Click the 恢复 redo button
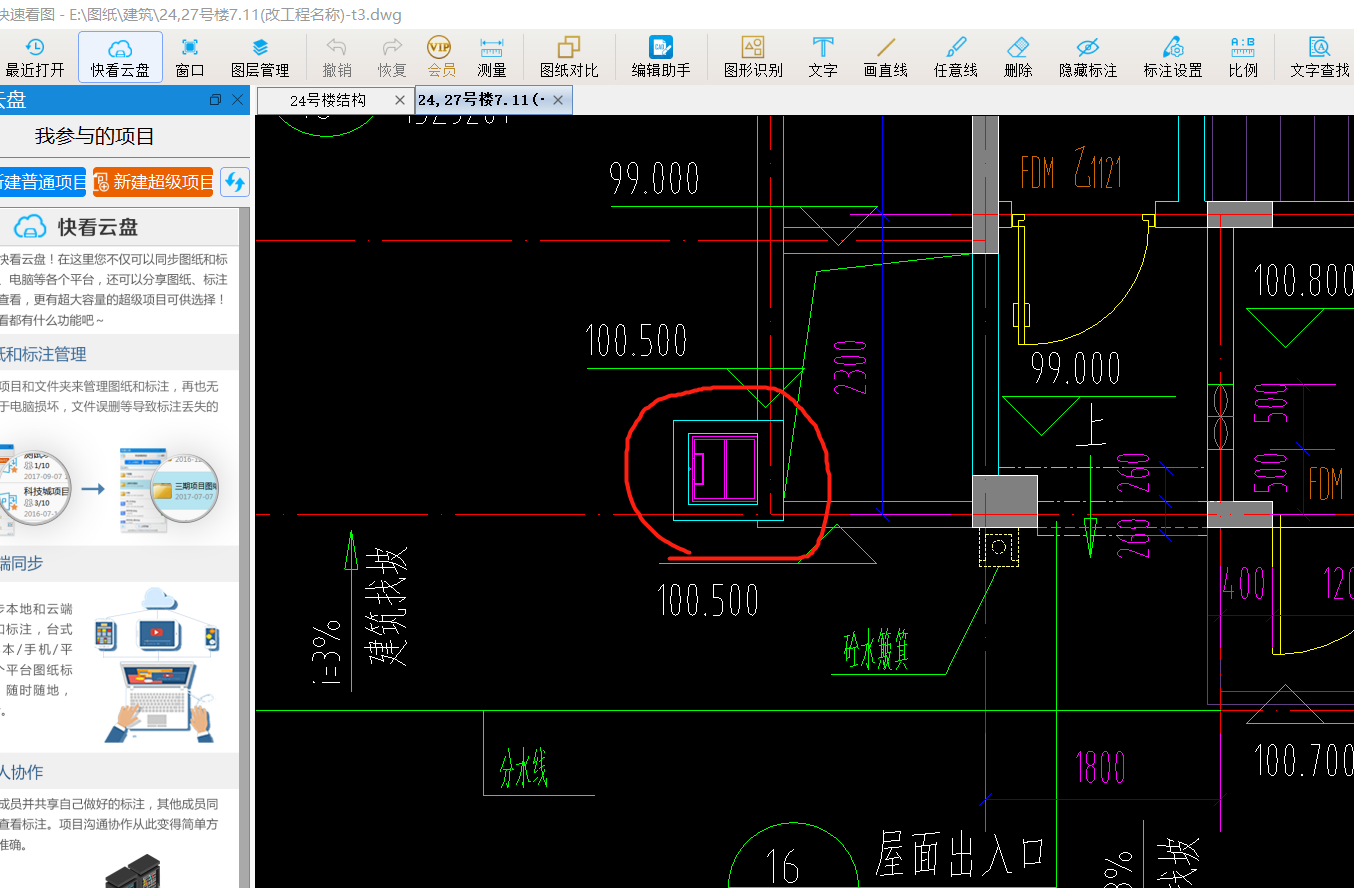The width and height of the screenshot is (1354, 888). (392, 57)
